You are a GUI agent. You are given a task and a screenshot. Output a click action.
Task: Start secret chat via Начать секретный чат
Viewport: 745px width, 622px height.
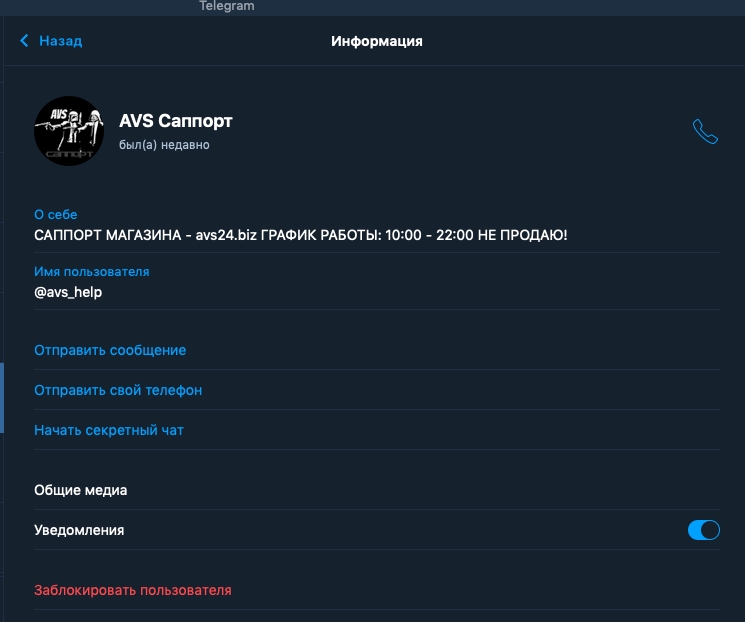click(x=109, y=430)
